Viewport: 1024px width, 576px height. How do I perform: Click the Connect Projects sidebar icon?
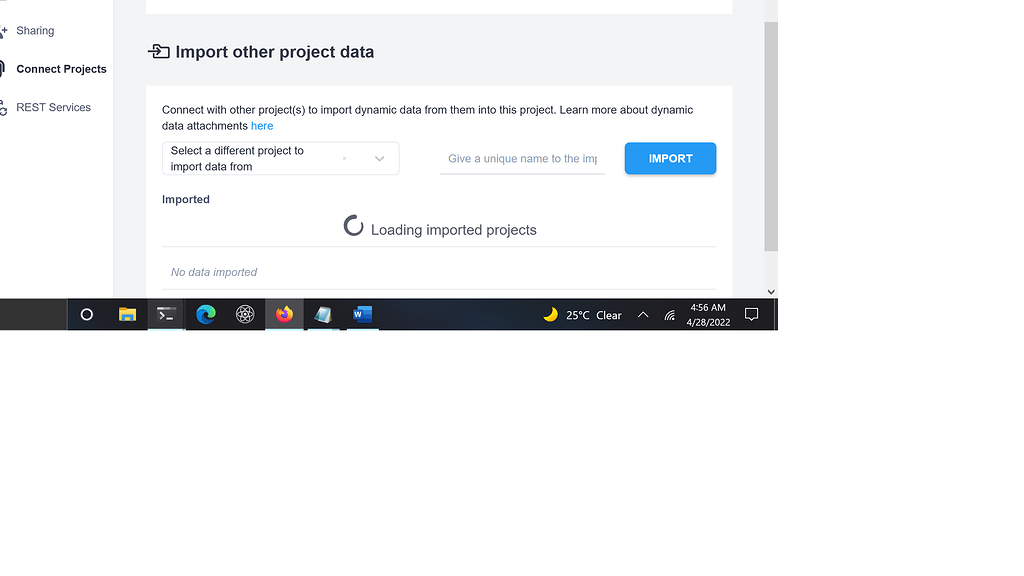pyautogui.click(x=3, y=68)
